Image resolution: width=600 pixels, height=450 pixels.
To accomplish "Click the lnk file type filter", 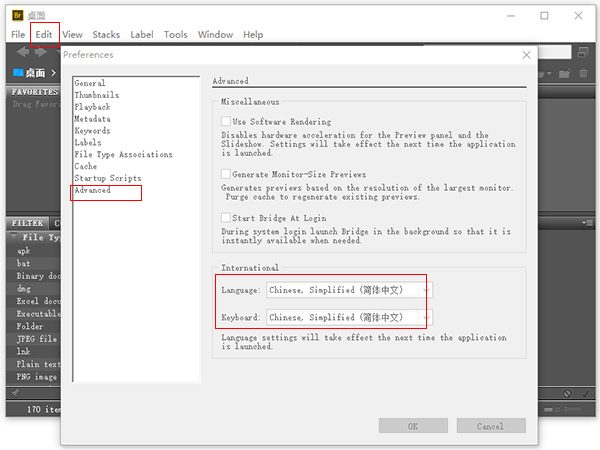I will pyautogui.click(x=23, y=351).
